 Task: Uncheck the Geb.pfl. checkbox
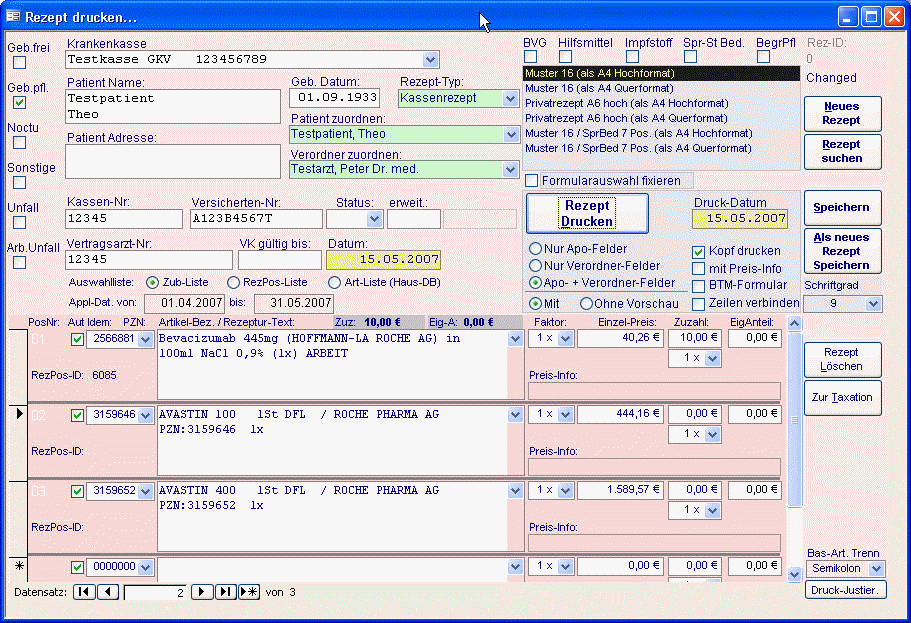tap(19, 103)
